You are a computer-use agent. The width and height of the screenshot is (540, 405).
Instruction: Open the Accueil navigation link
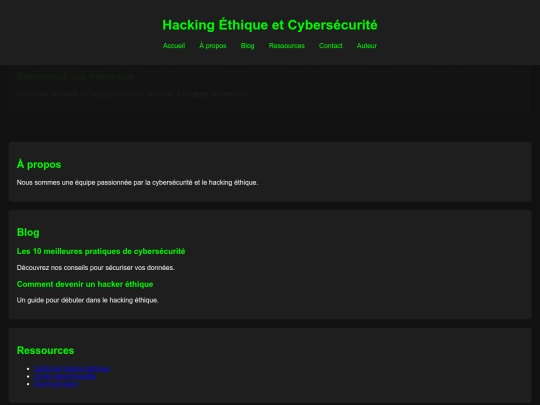pyautogui.click(x=174, y=46)
